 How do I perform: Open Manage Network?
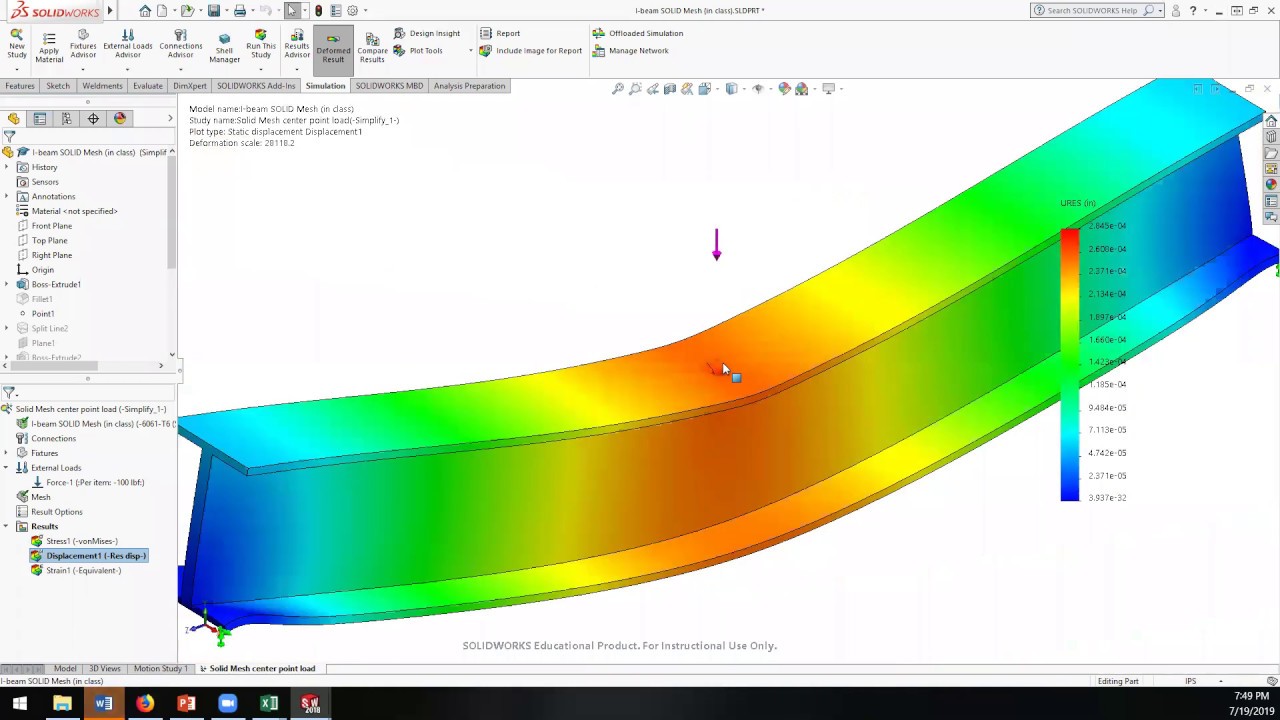pyautogui.click(x=631, y=50)
